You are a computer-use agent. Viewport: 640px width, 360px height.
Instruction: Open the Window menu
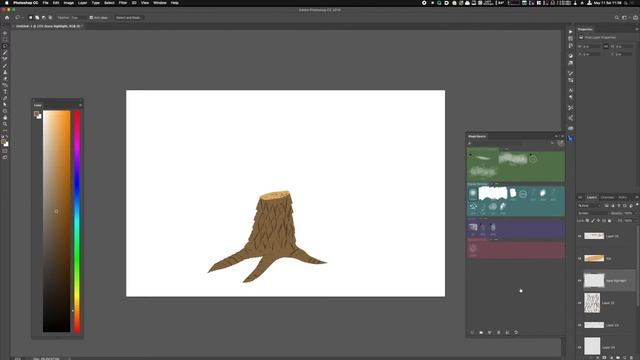click(x=160, y=3)
